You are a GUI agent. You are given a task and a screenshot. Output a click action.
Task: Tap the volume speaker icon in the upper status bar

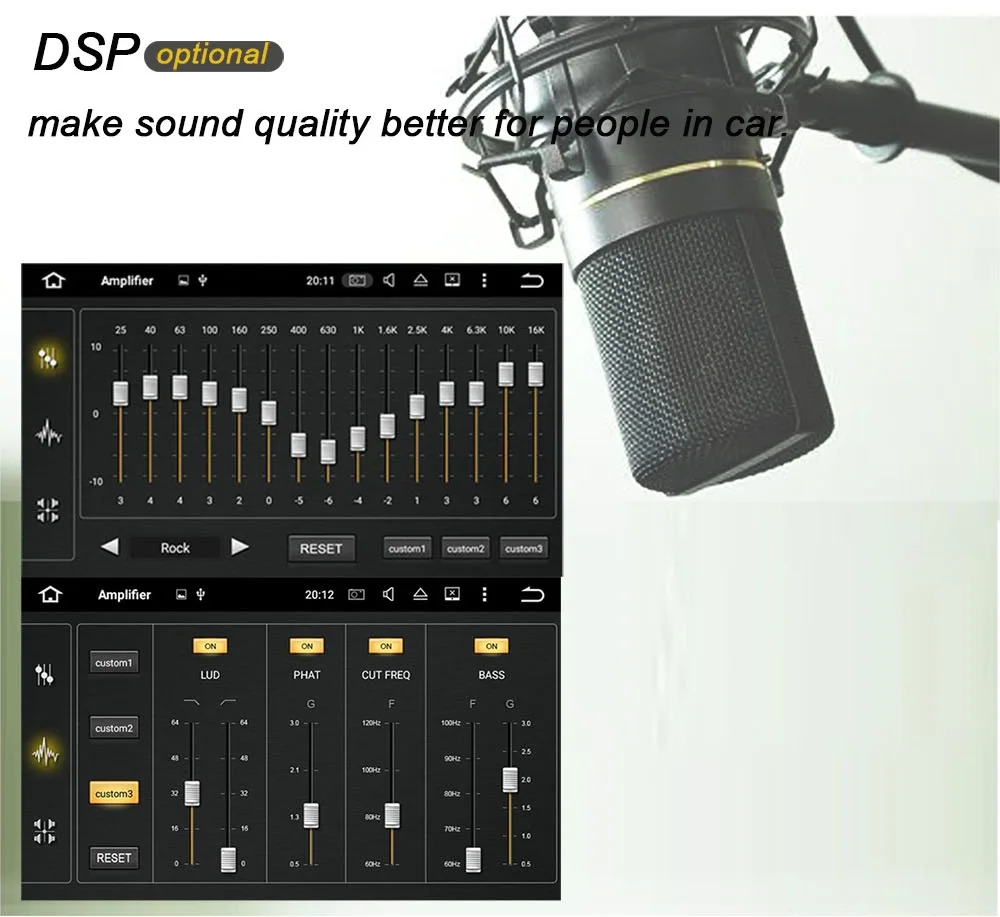click(x=389, y=280)
